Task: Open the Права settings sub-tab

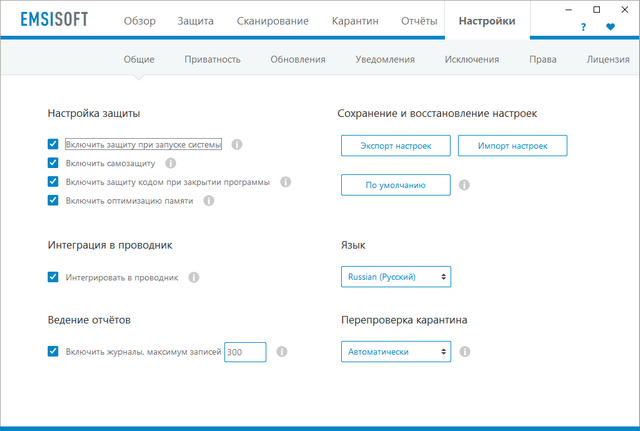Action: pos(542,59)
